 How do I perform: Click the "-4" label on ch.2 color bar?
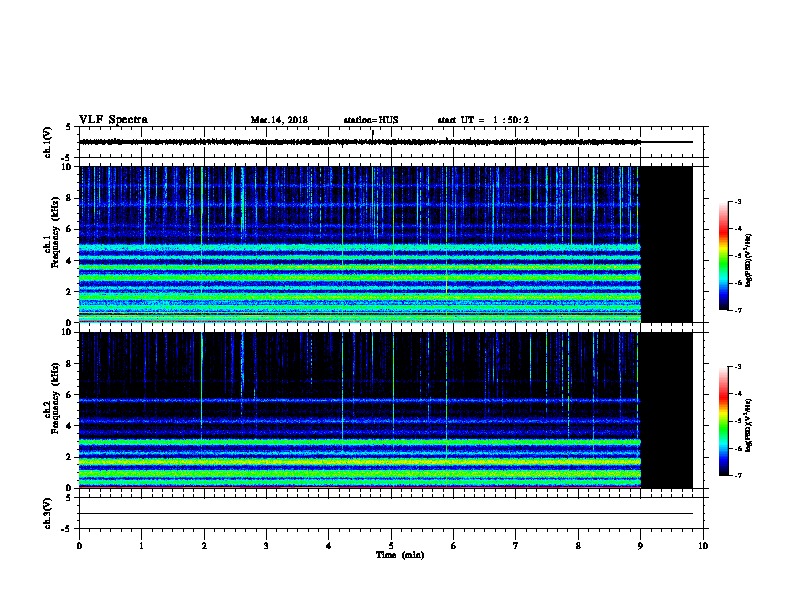(737, 394)
